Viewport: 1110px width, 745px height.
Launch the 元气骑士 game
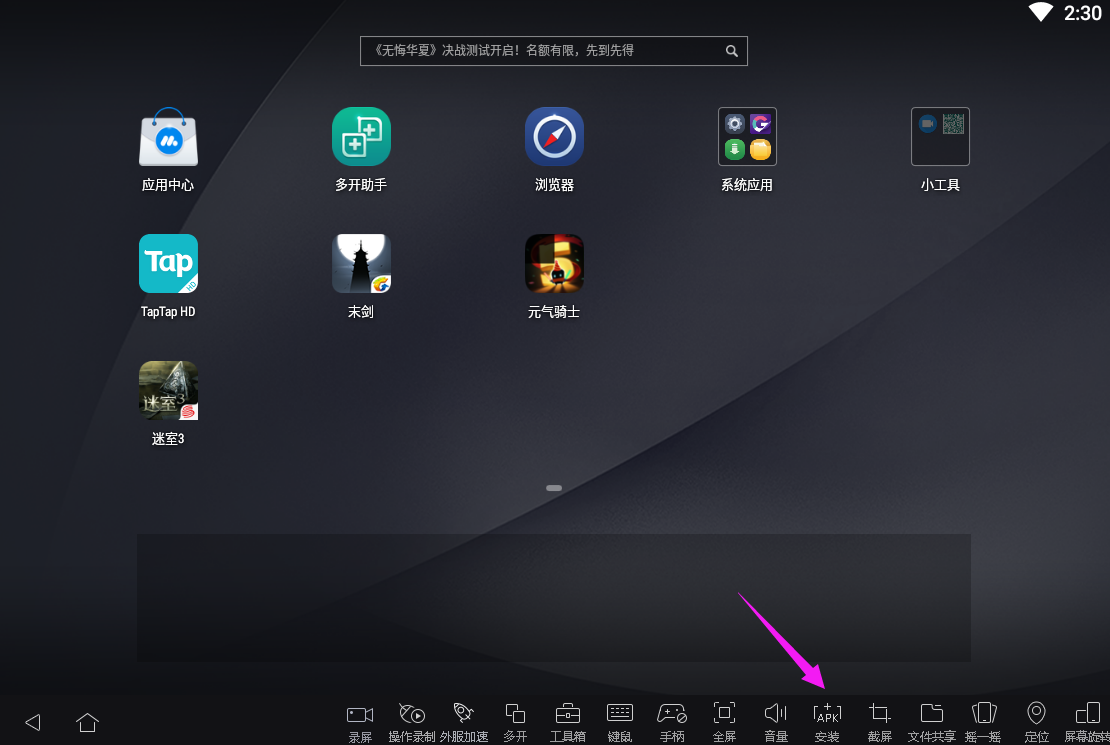pyautogui.click(x=554, y=264)
